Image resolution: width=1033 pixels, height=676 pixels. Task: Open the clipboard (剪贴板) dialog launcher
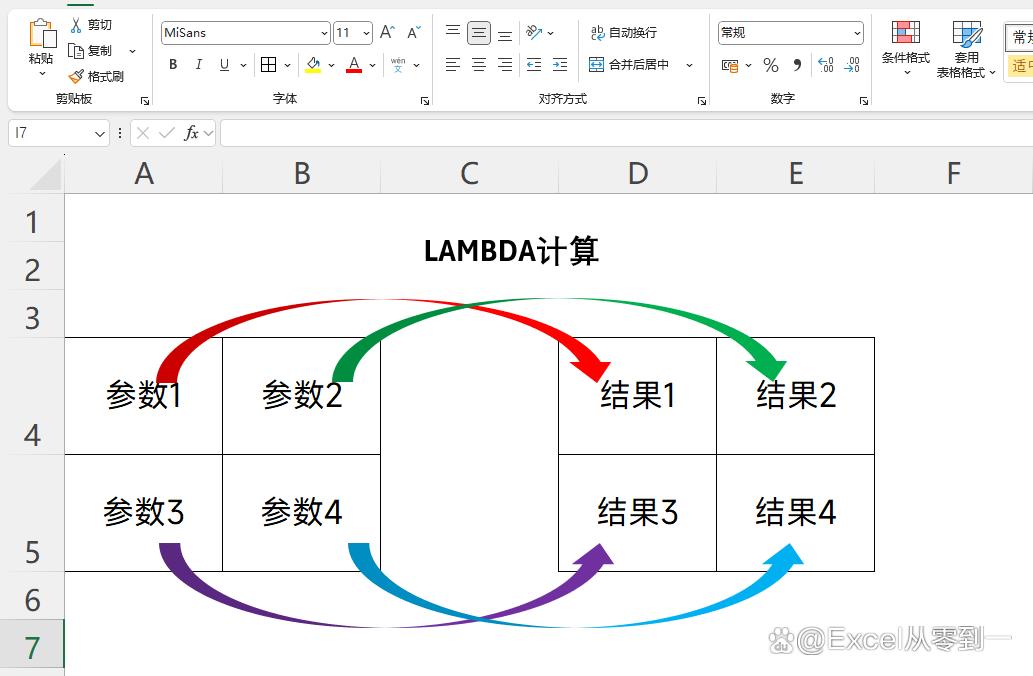pos(145,101)
